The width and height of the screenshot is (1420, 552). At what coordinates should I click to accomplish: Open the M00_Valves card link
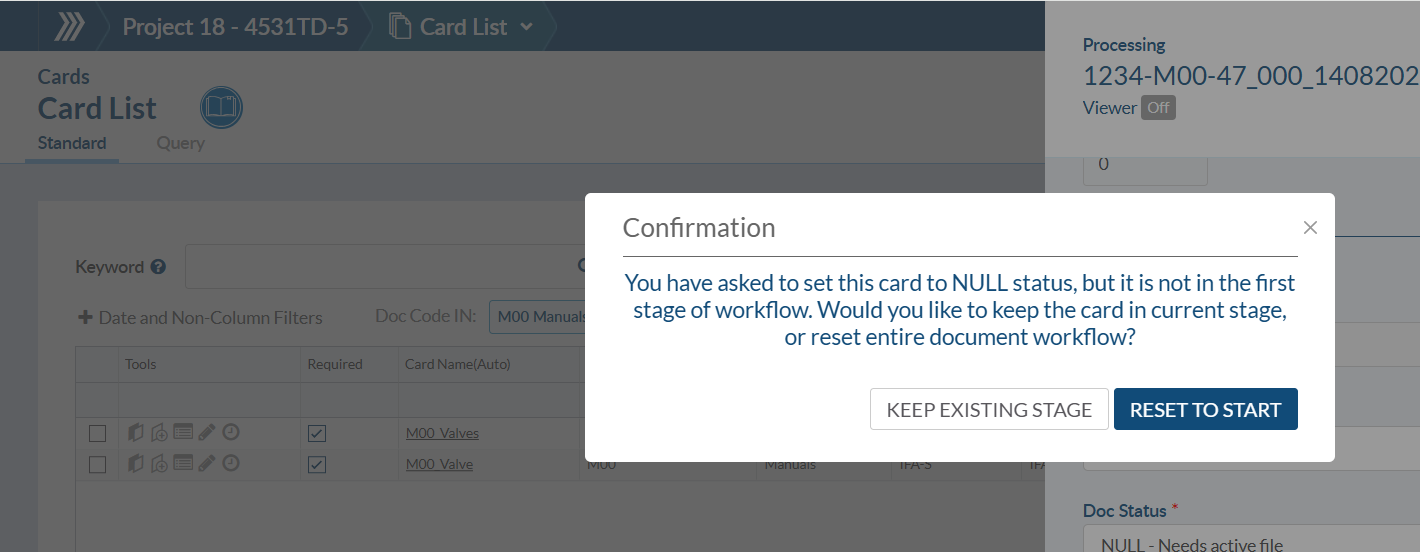tap(442, 433)
